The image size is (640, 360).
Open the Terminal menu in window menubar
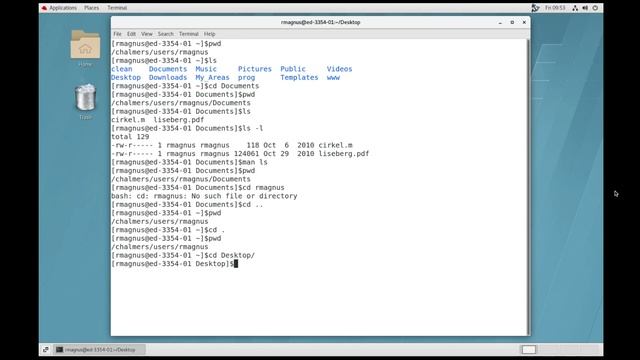(x=189, y=34)
